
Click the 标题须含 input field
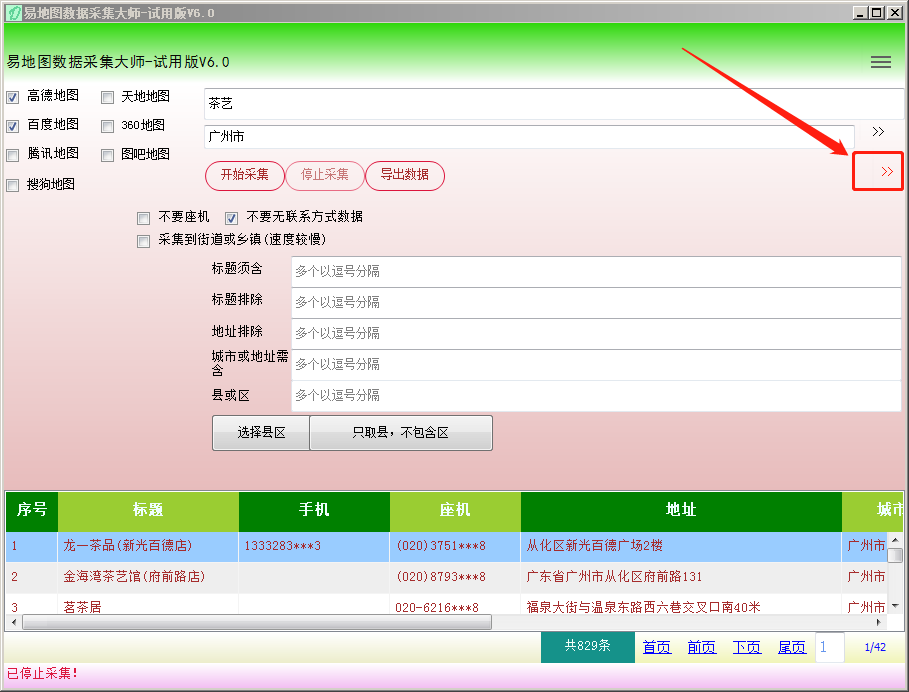pyautogui.click(x=595, y=271)
